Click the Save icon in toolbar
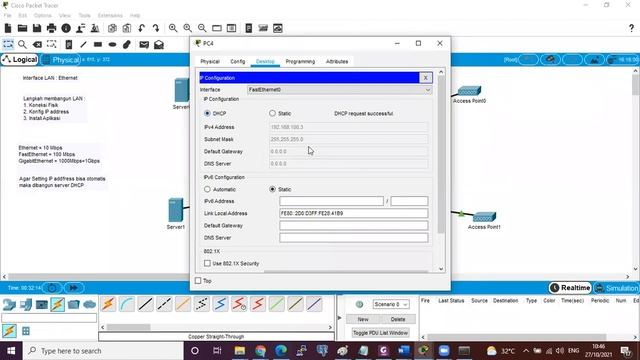Image resolution: width=640 pixels, height=360 pixels. click(x=37, y=28)
